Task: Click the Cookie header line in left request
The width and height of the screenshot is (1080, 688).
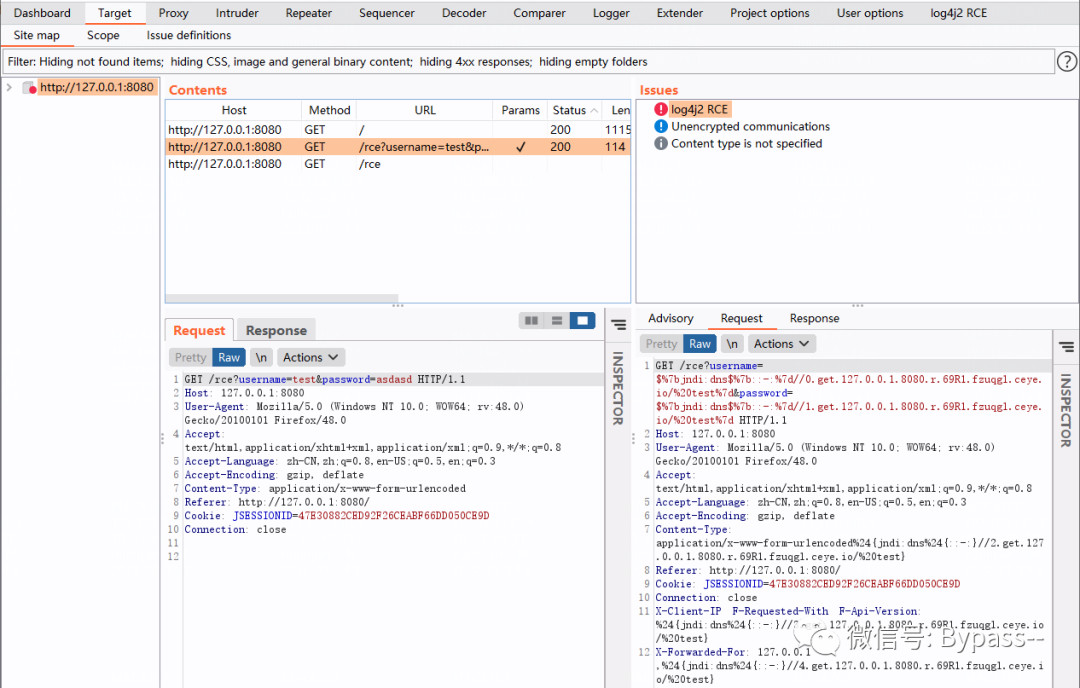Action: pyautogui.click(x=337, y=516)
